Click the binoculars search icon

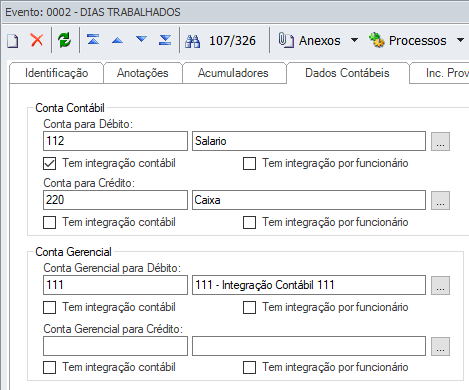pos(192,41)
